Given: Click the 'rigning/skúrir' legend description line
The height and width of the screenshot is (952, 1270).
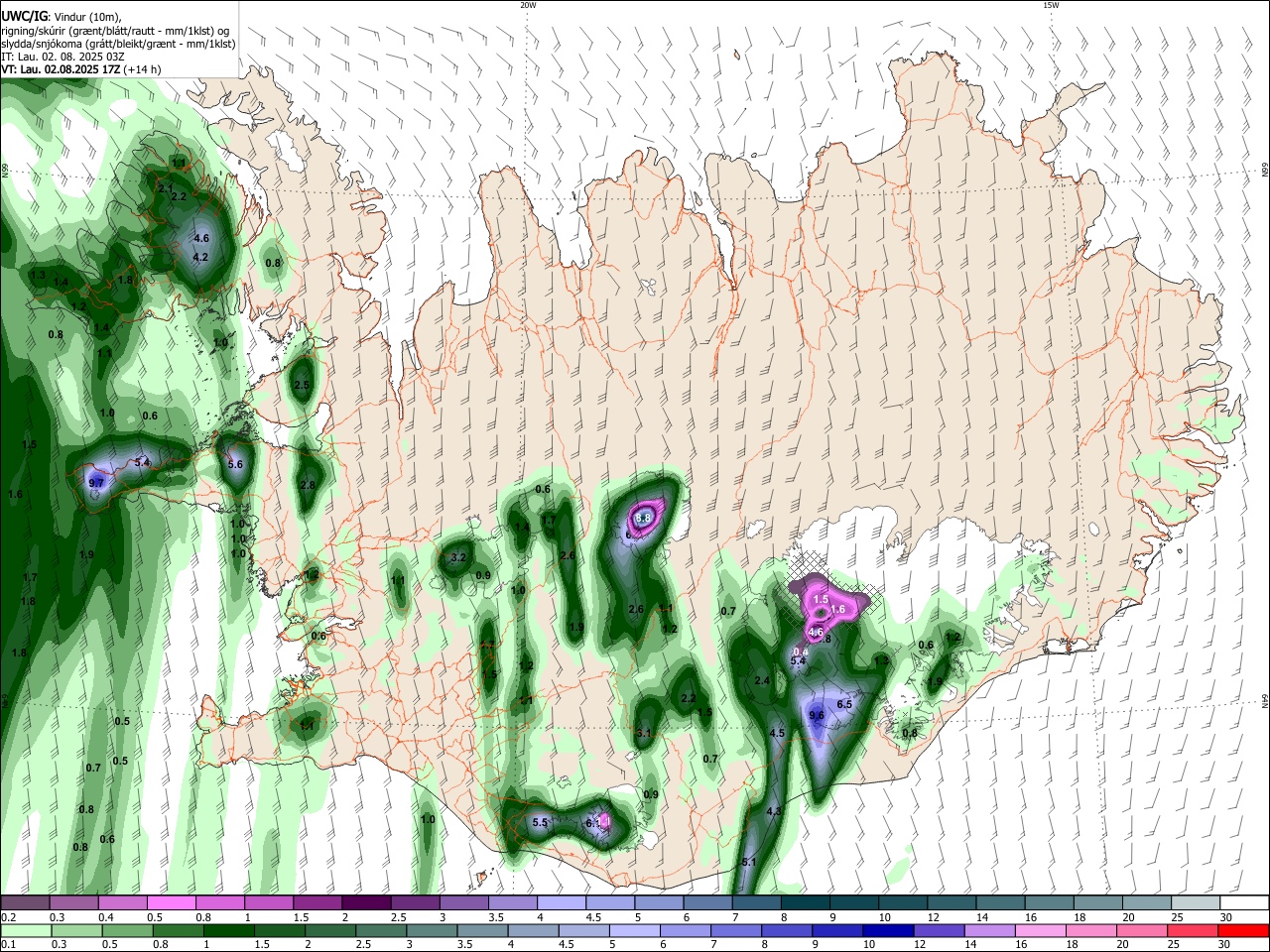Looking at the screenshot, I should (114, 30).
